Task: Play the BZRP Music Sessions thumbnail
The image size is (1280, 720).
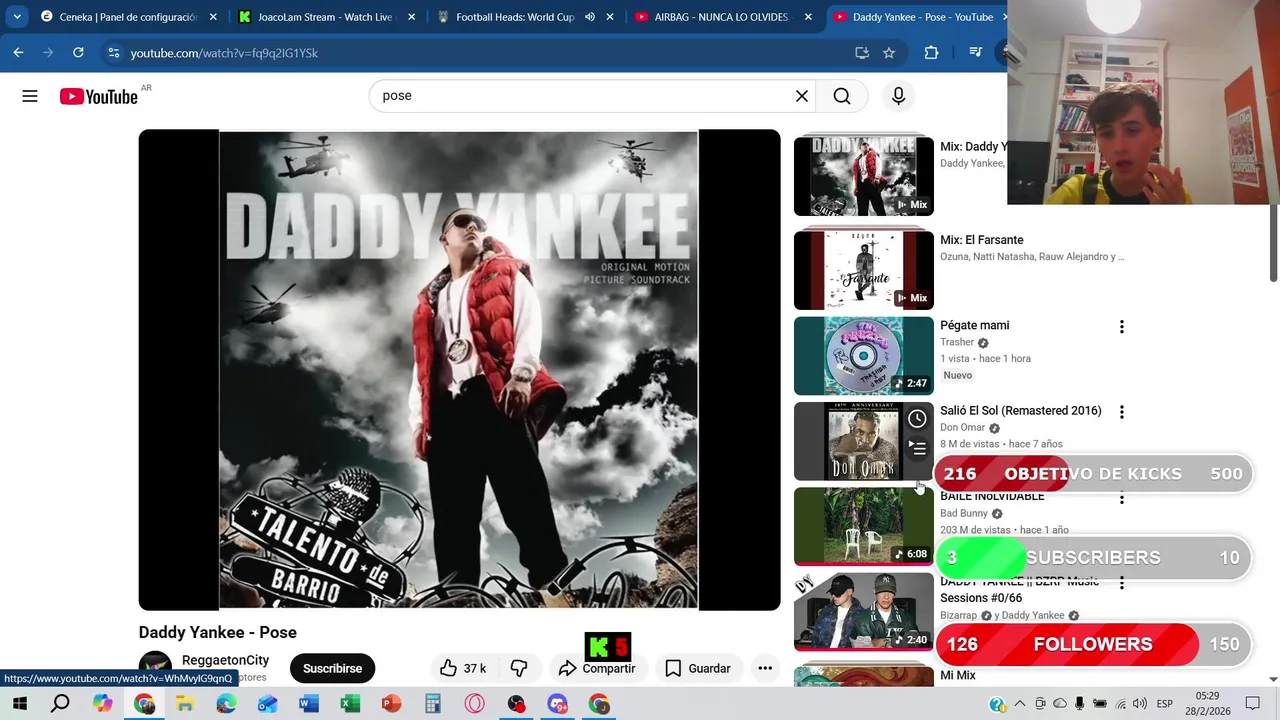Action: pyautogui.click(x=864, y=612)
